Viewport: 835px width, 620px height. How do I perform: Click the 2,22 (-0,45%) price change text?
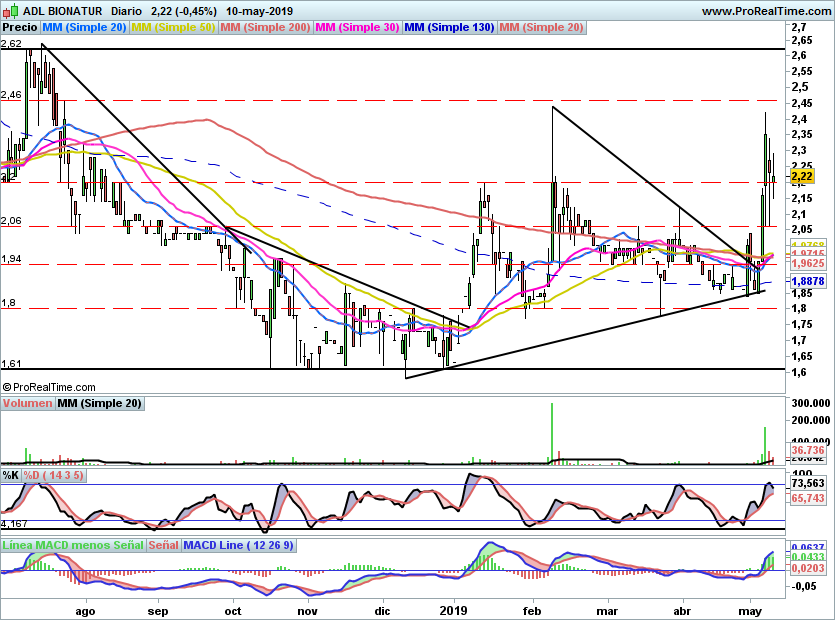pyautogui.click(x=184, y=11)
